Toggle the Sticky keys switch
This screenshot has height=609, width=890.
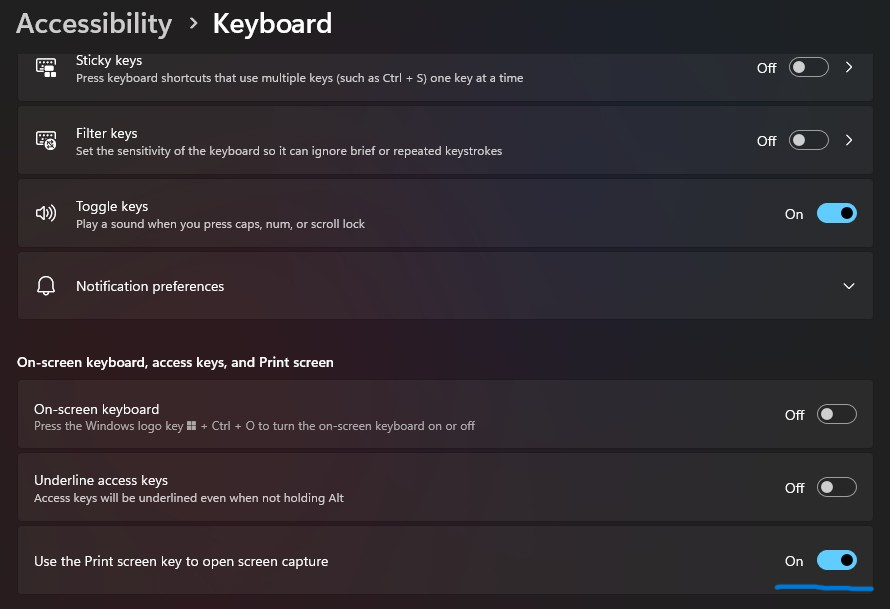tap(808, 68)
